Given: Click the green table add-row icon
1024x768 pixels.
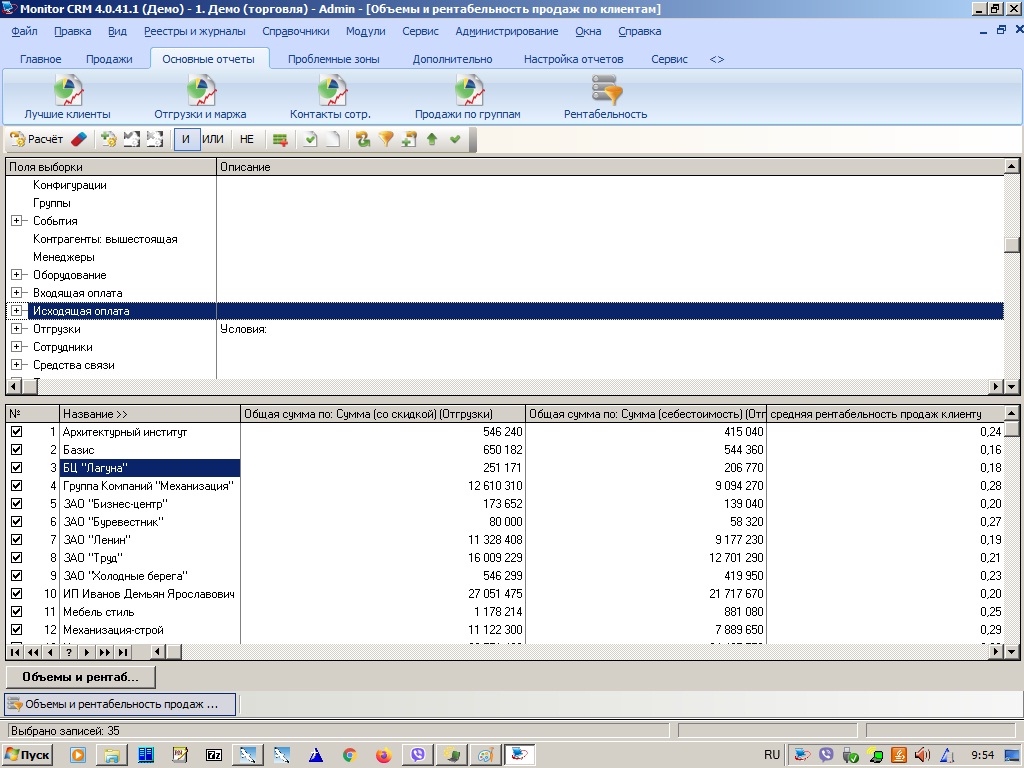Looking at the screenshot, I should pyautogui.click(x=280, y=139).
